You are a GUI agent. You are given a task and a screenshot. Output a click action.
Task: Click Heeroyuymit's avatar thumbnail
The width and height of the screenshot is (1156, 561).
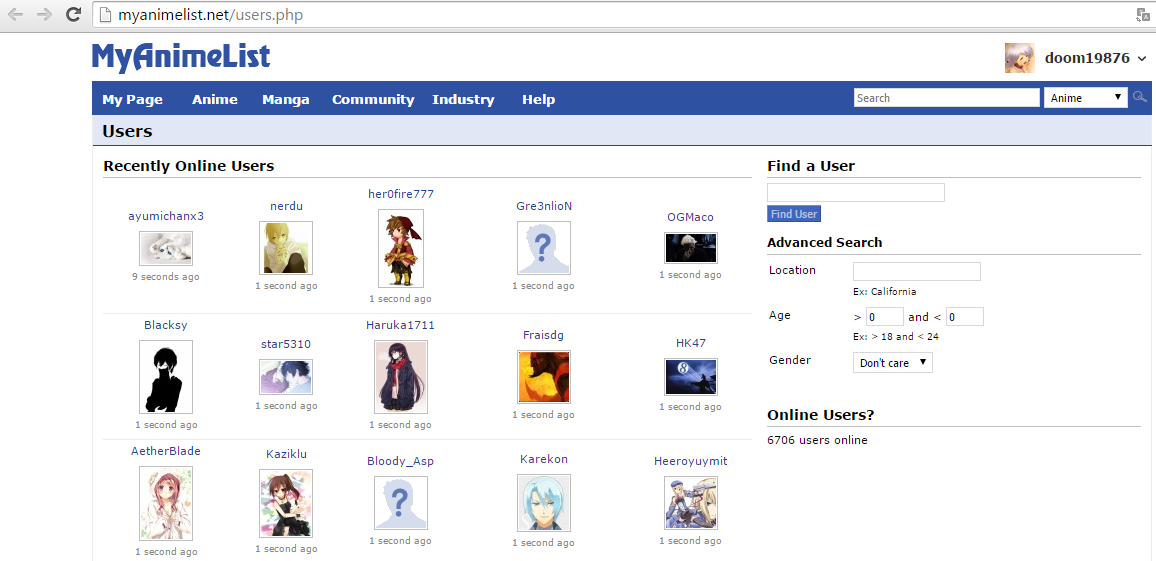691,503
